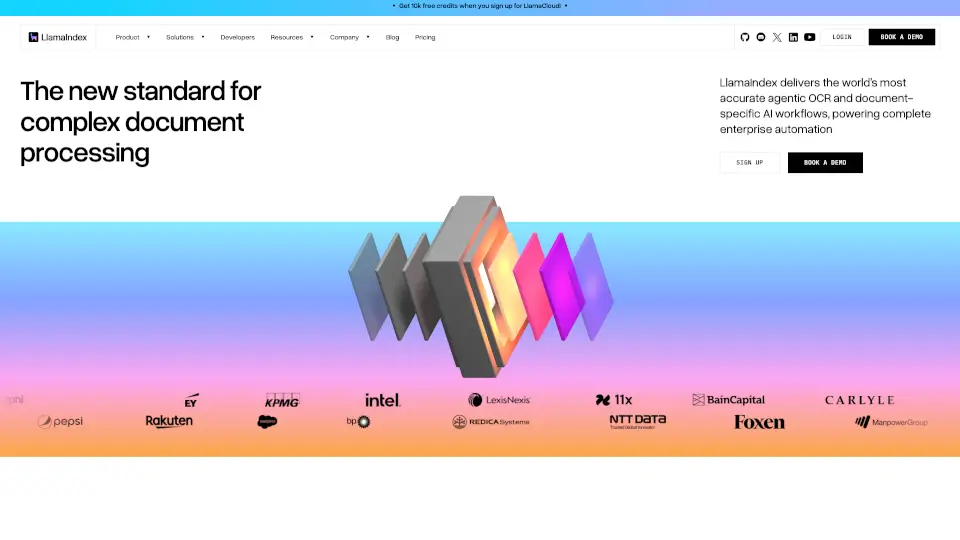The image size is (960, 540).
Task: Open the Company dropdown menu
Action: click(x=349, y=37)
